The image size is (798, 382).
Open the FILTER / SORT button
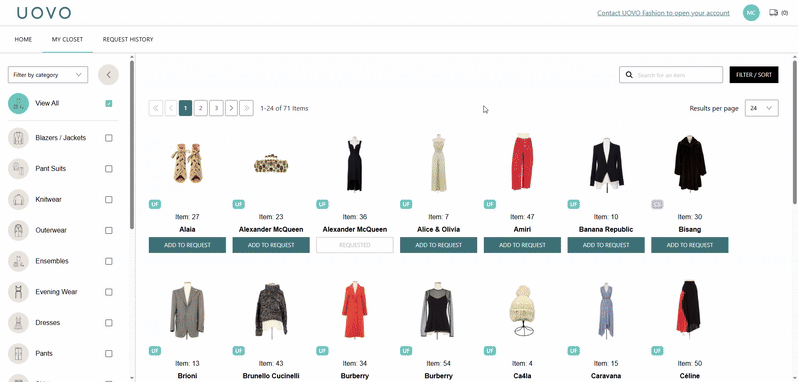(x=754, y=75)
